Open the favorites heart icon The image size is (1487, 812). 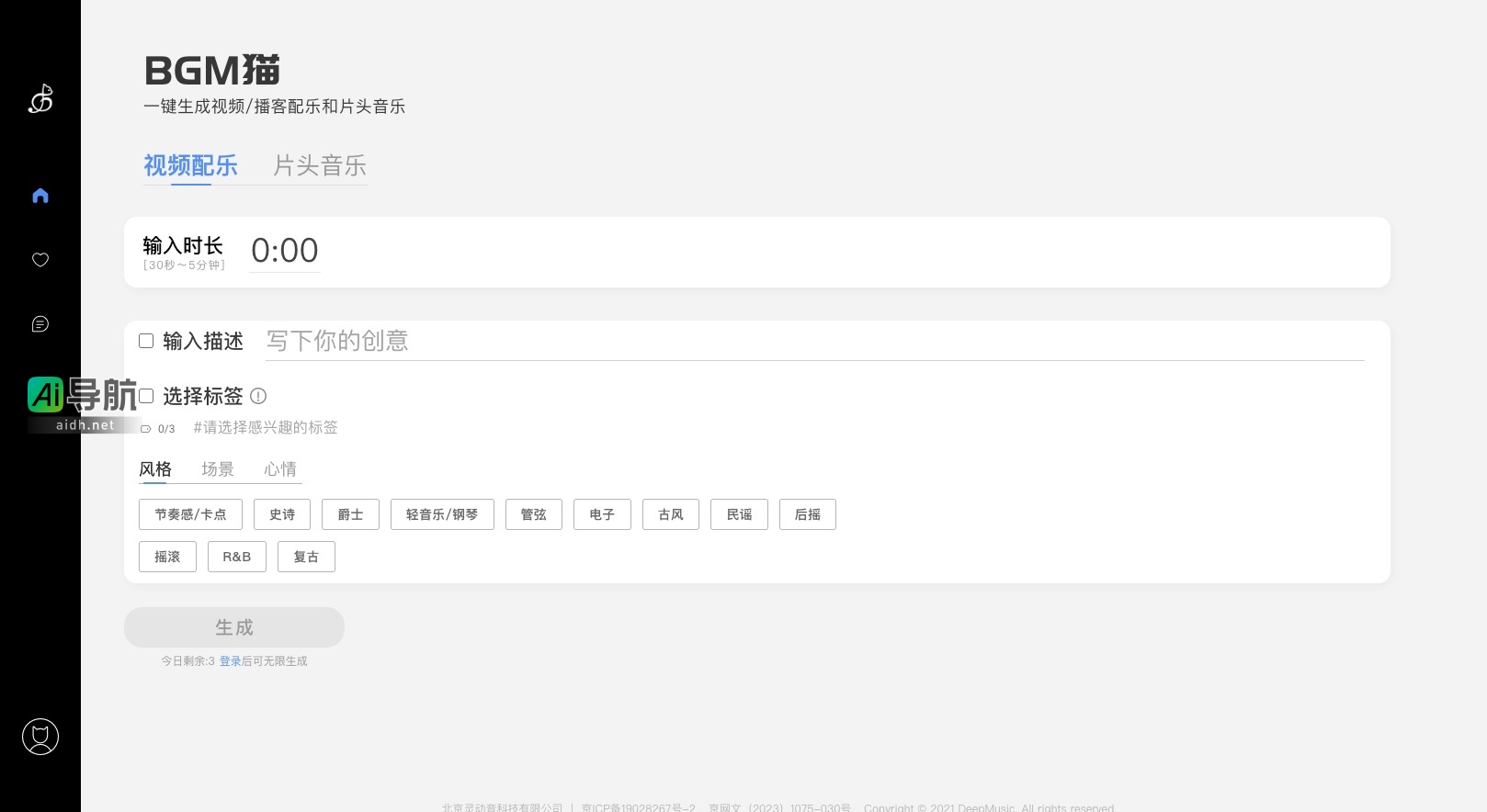40,260
